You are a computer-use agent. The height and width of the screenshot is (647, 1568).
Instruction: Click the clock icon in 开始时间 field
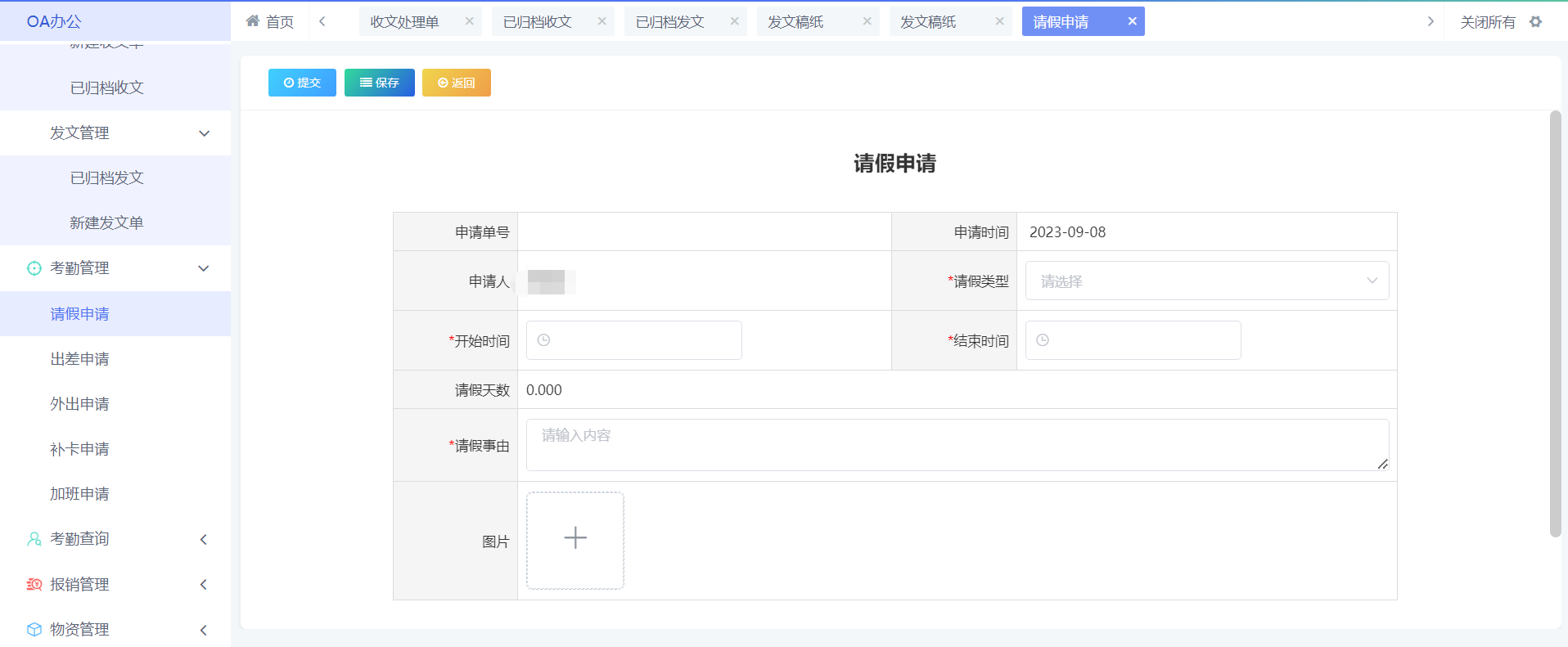click(543, 340)
